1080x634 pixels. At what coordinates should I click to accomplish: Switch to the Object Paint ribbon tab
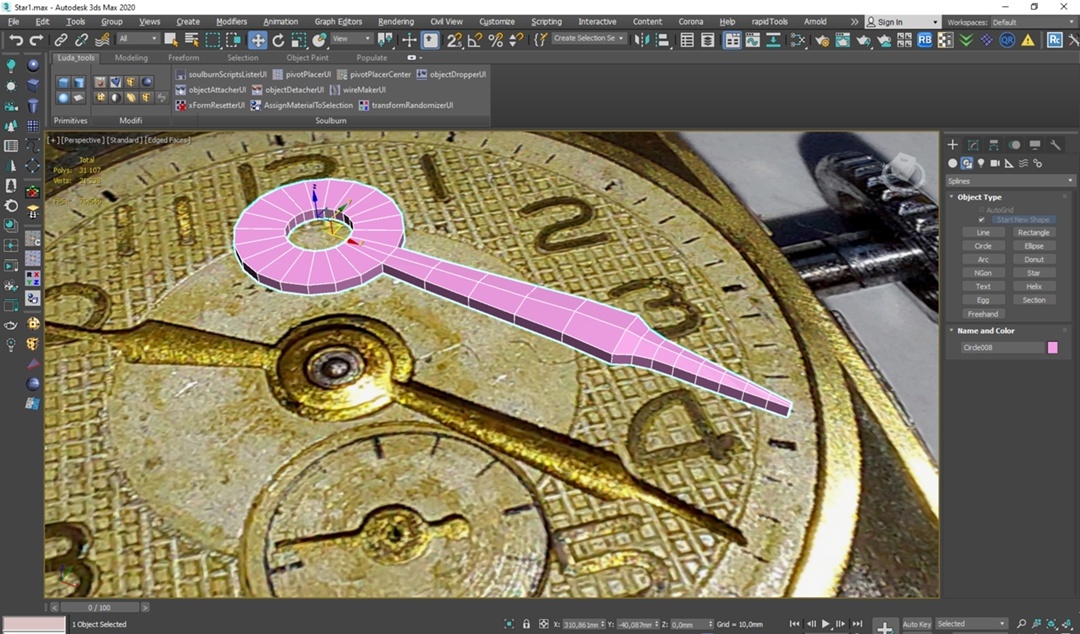pos(307,58)
